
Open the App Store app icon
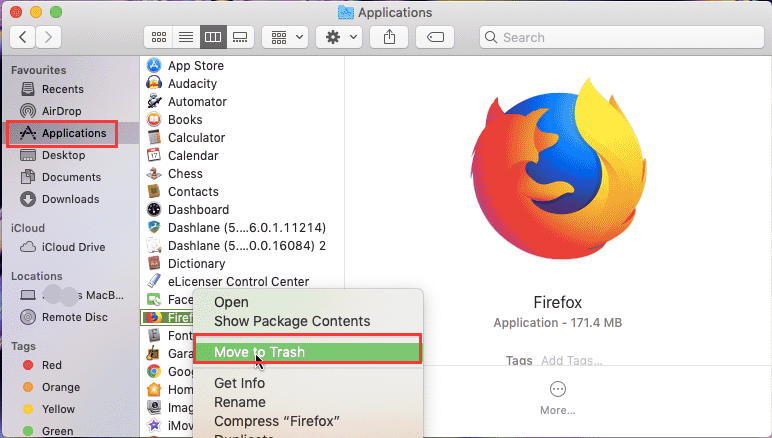pos(154,66)
